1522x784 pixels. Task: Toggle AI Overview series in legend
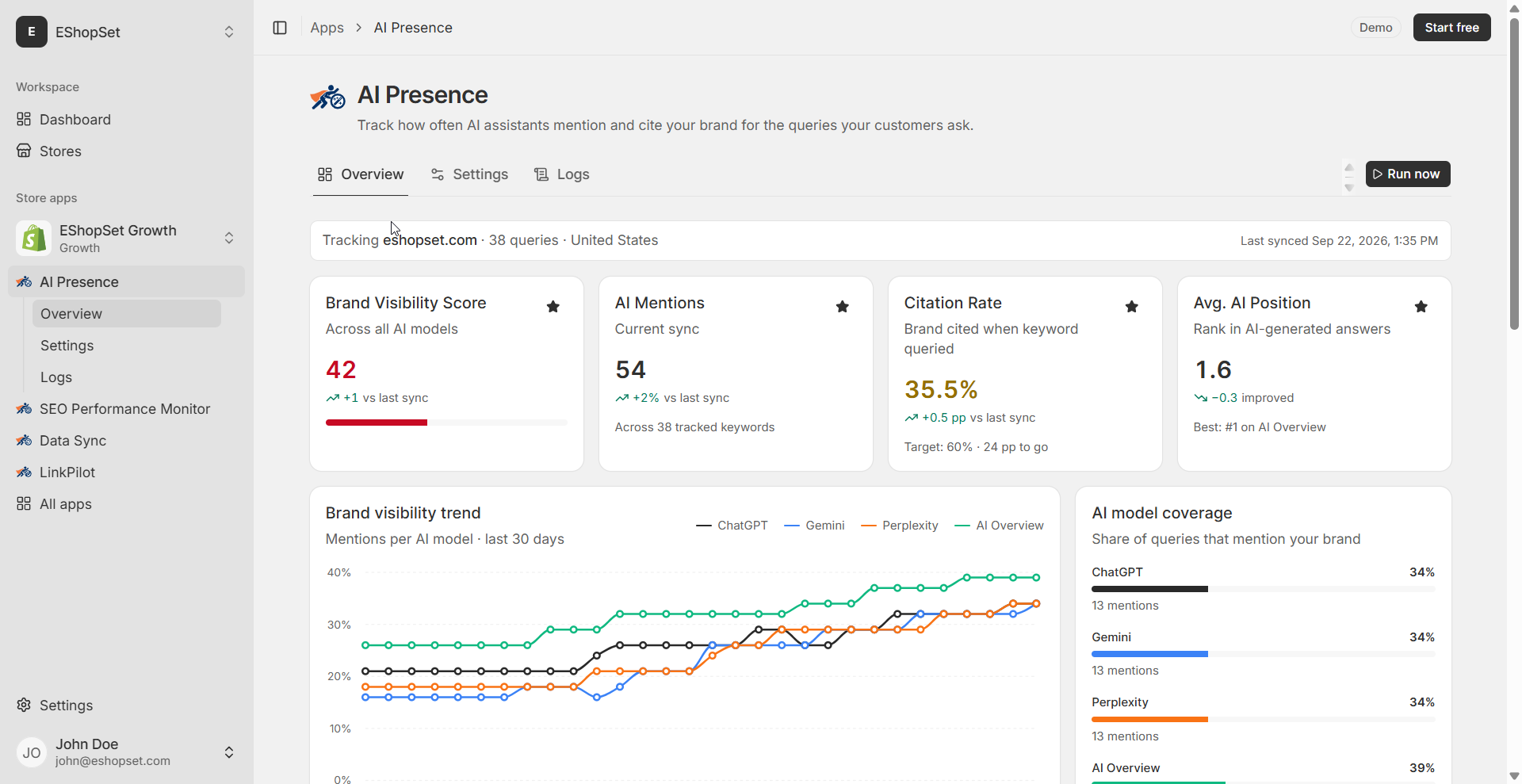(999, 526)
